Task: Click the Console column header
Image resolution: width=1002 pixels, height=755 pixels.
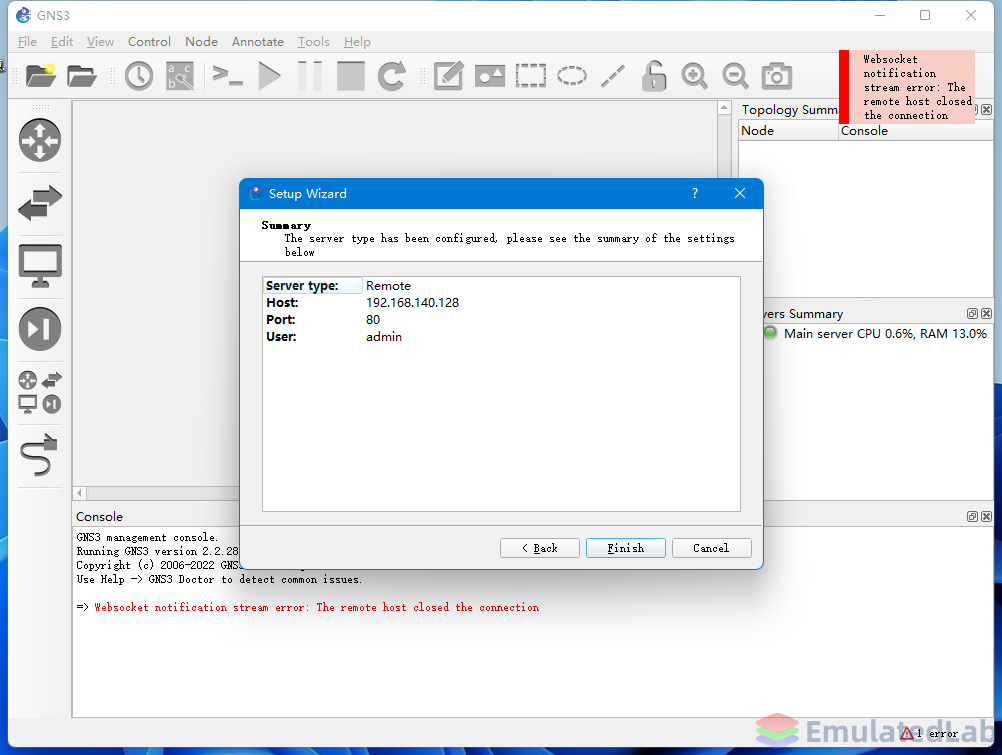Action: pyautogui.click(x=916, y=130)
